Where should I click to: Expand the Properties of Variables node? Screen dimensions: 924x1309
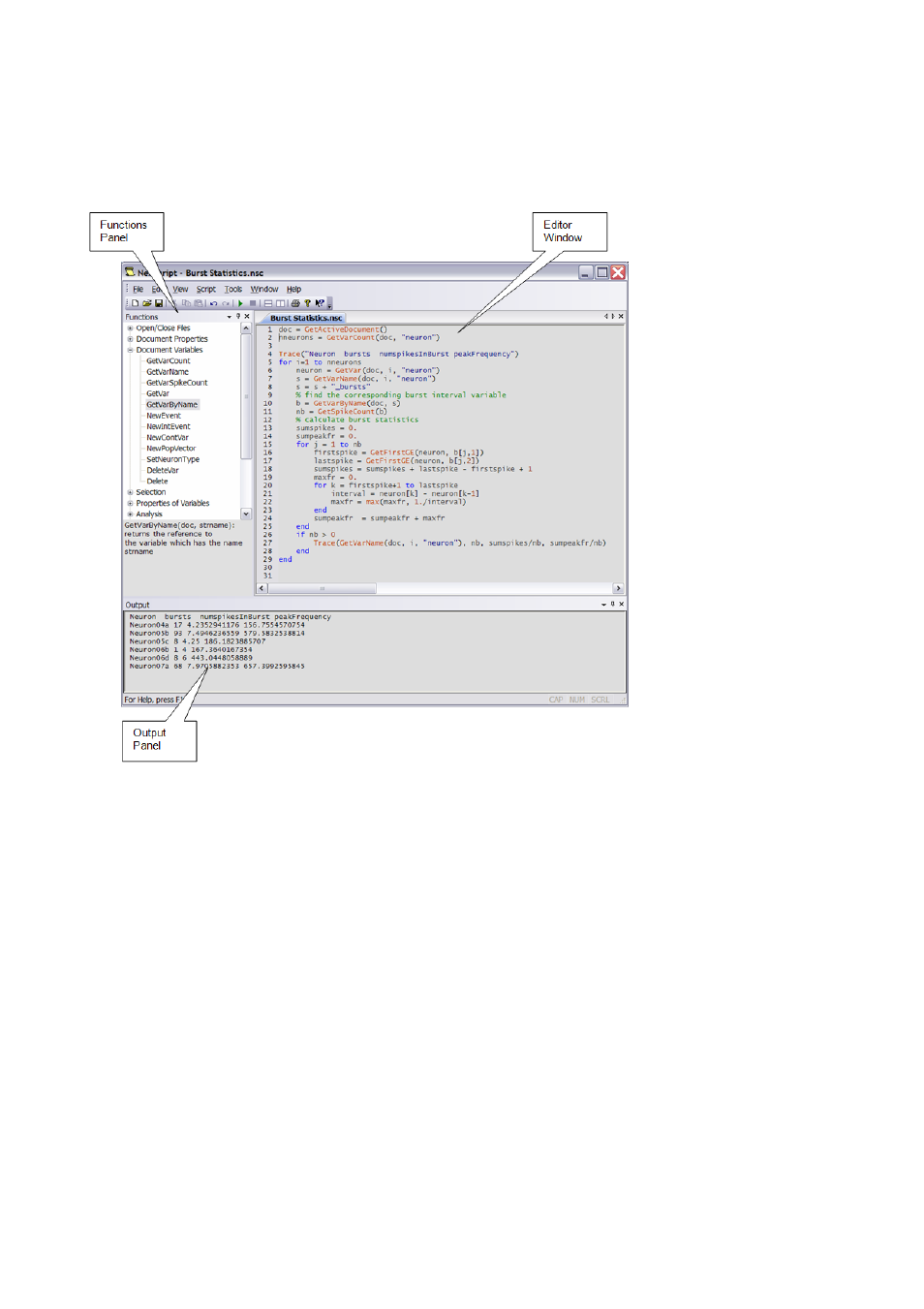(130, 503)
